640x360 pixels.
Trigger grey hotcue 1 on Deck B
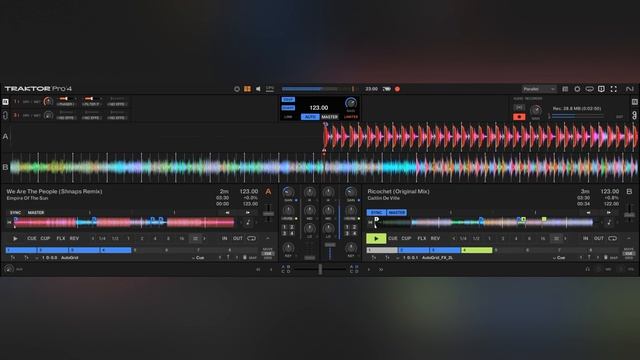coord(382,250)
